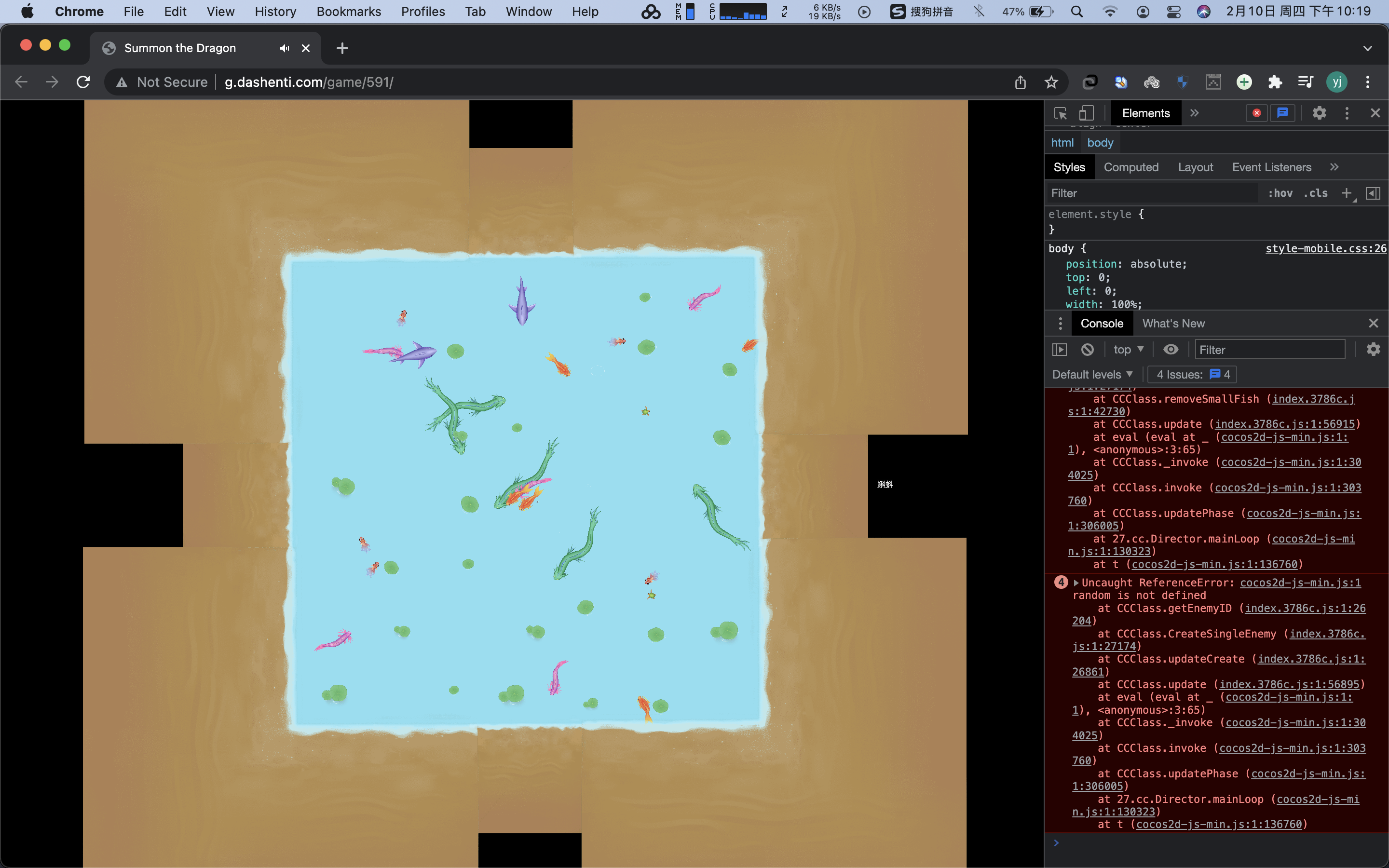The height and width of the screenshot is (868, 1389).
Task: Open the console sidebar icon
Action: point(1059,349)
